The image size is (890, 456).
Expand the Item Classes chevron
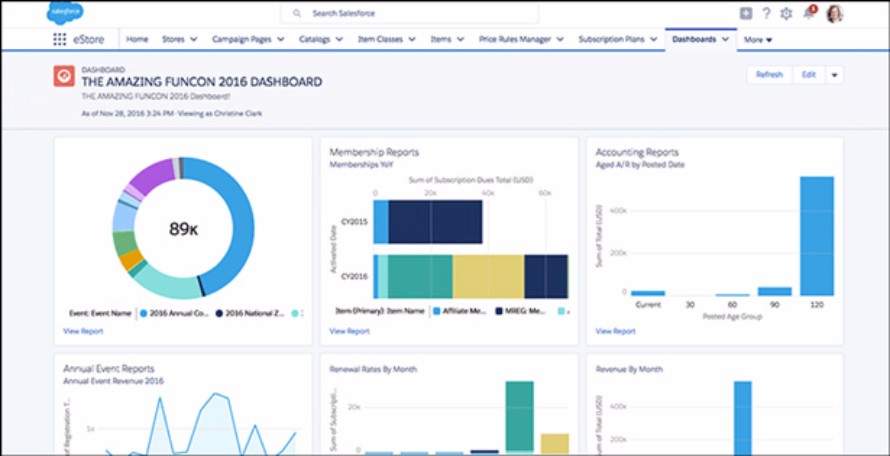coord(412,40)
